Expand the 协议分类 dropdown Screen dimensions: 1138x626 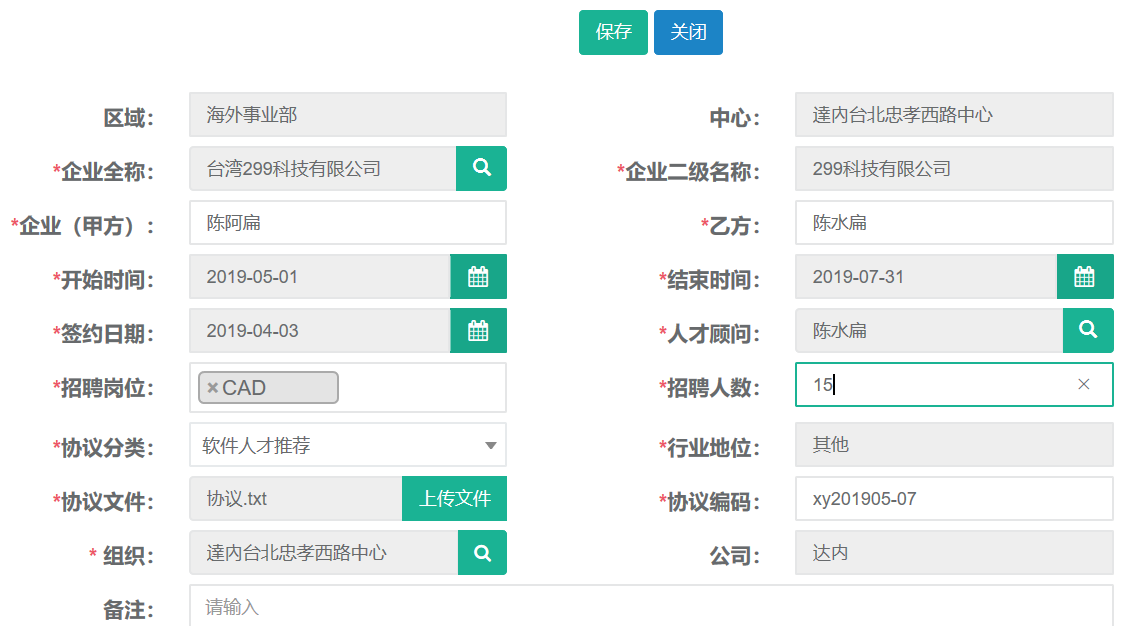490,445
